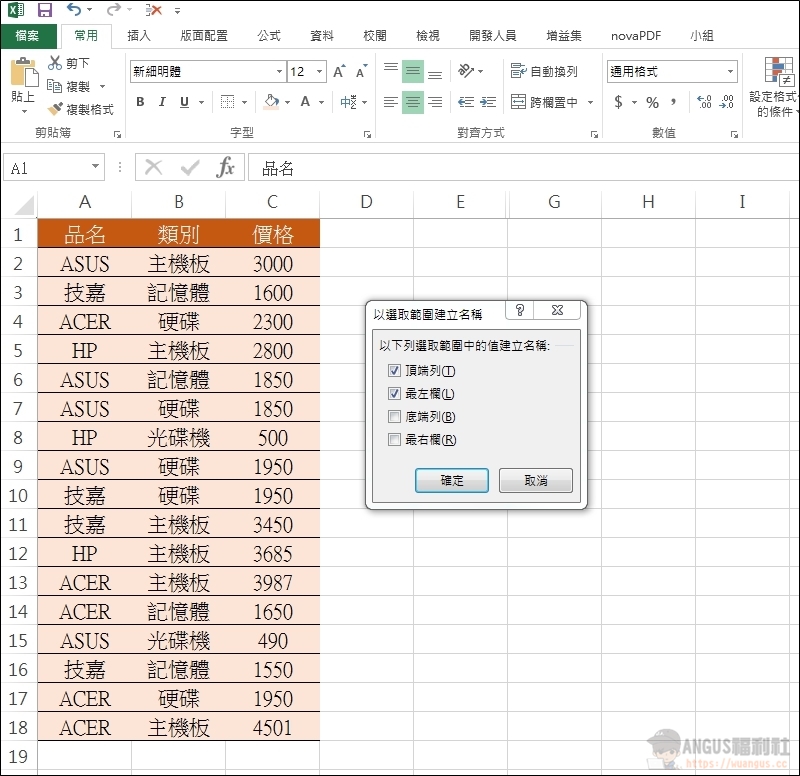Open the 公式 ribbon tab
800x776 pixels.
point(269,36)
